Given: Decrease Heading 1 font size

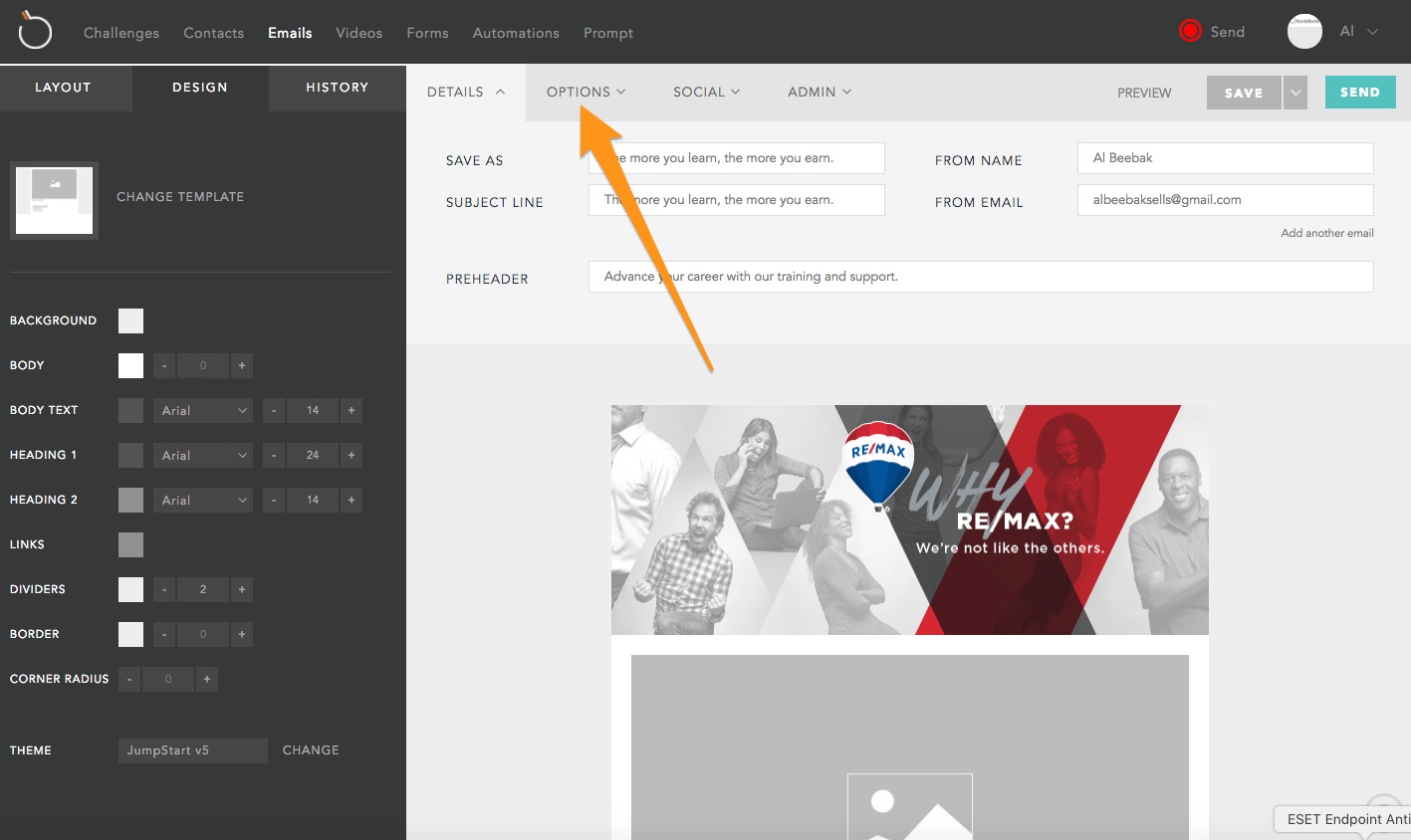Looking at the screenshot, I should (x=274, y=455).
